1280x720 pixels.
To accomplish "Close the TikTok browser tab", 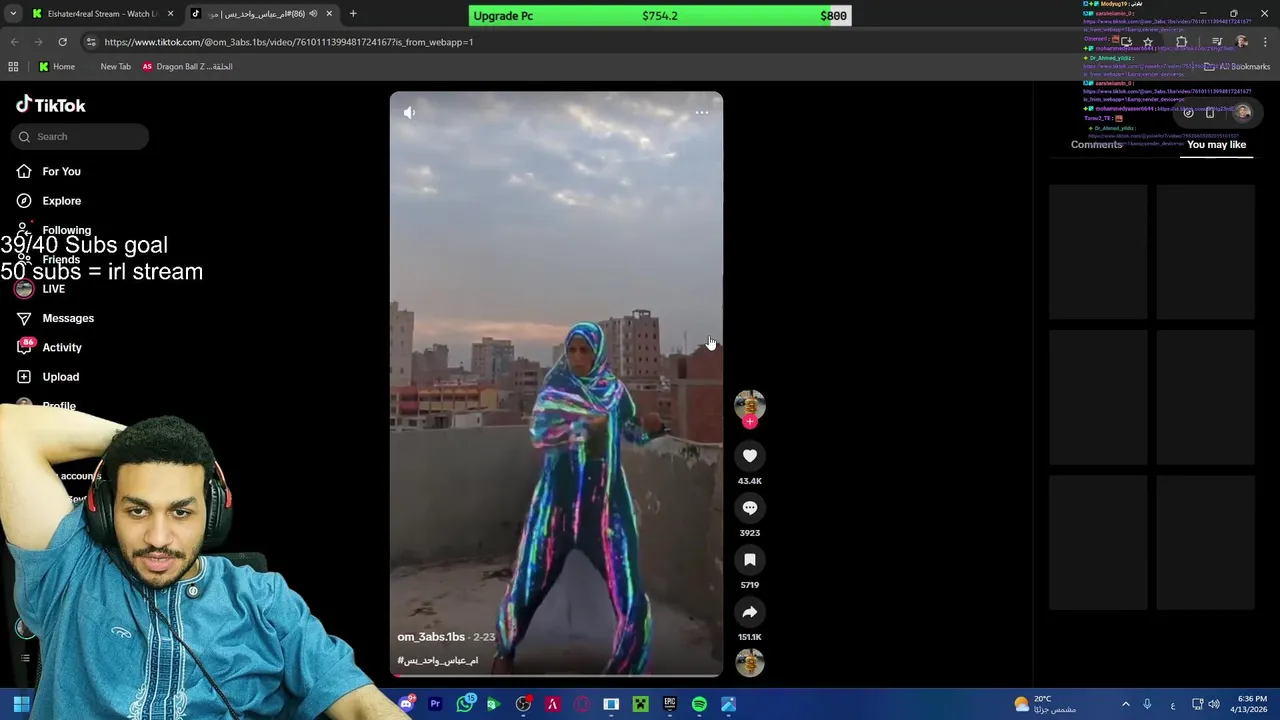I will [329, 14].
